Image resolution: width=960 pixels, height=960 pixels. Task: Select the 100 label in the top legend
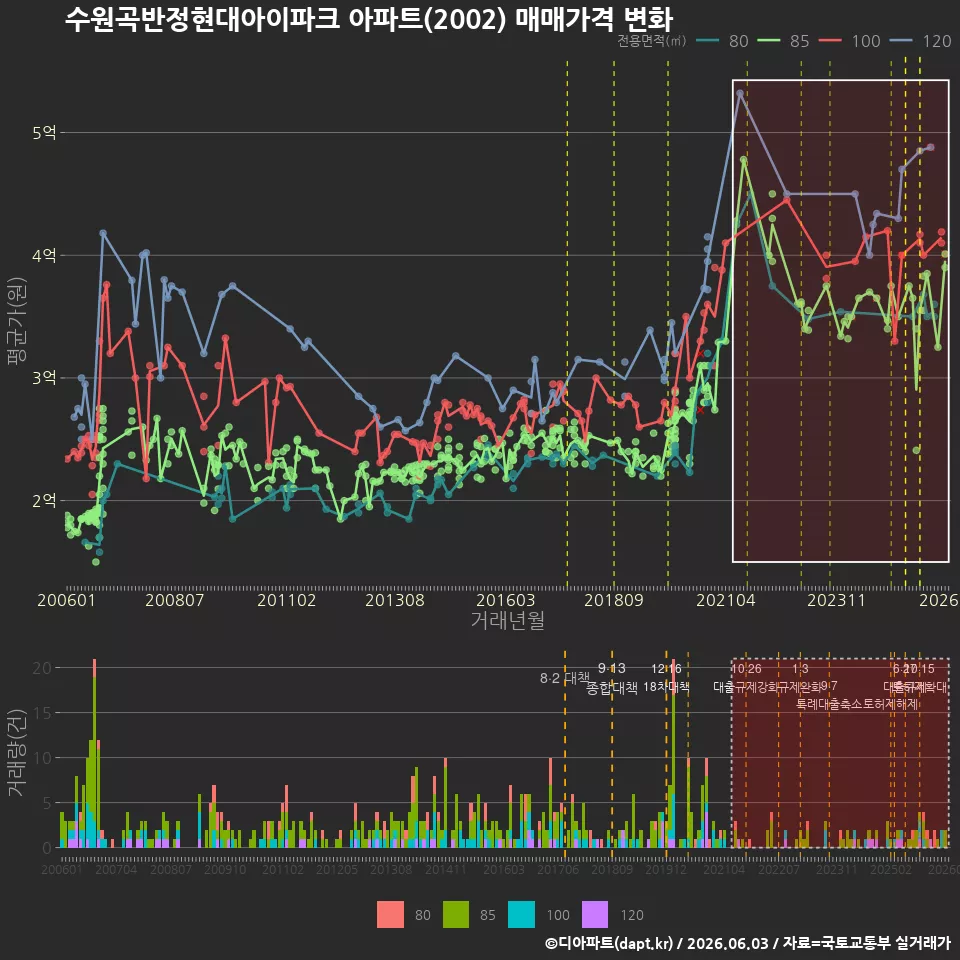[866, 41]
